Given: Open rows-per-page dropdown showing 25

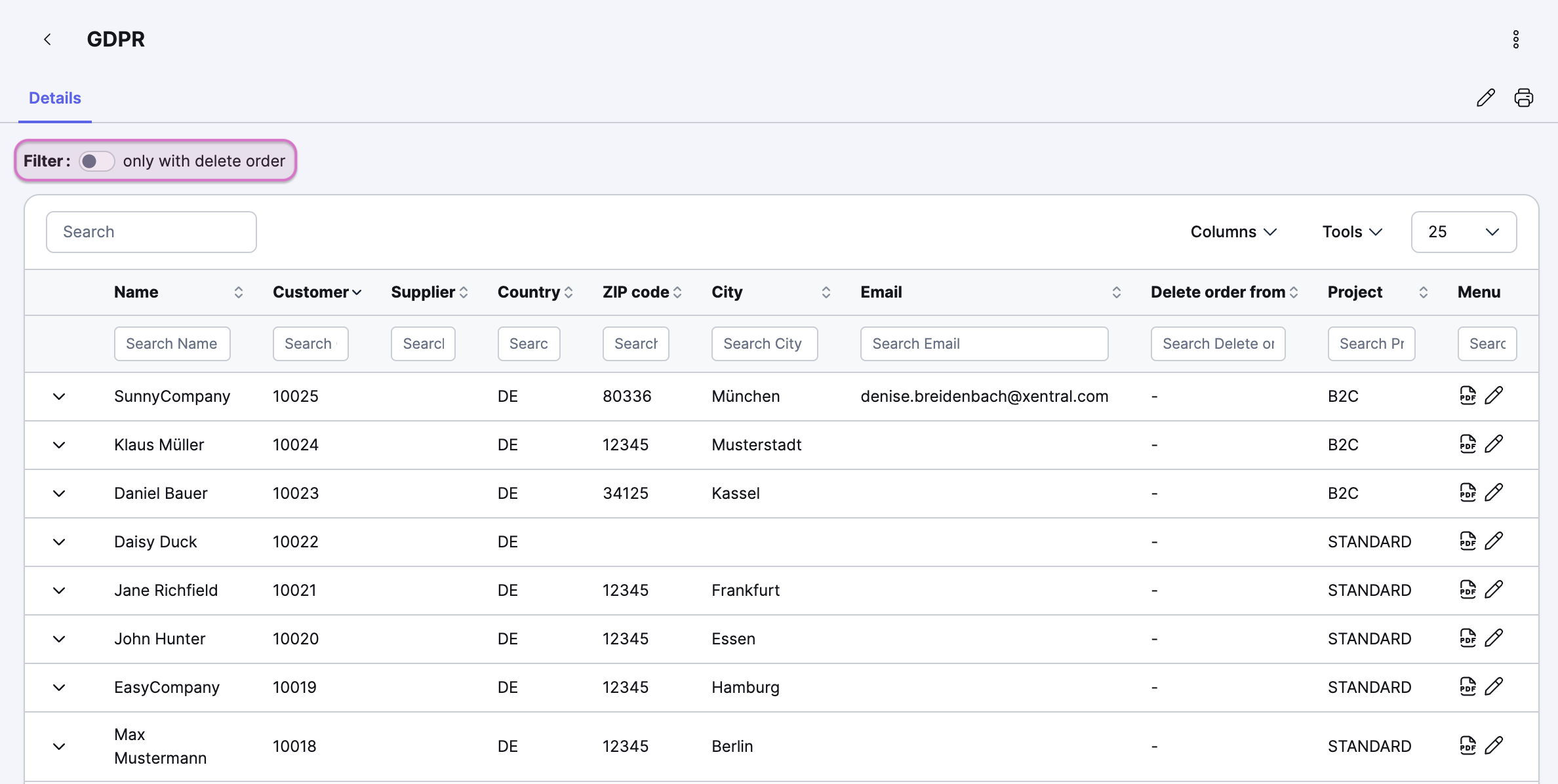Looking at the screenshot, I should (1463, 232).
